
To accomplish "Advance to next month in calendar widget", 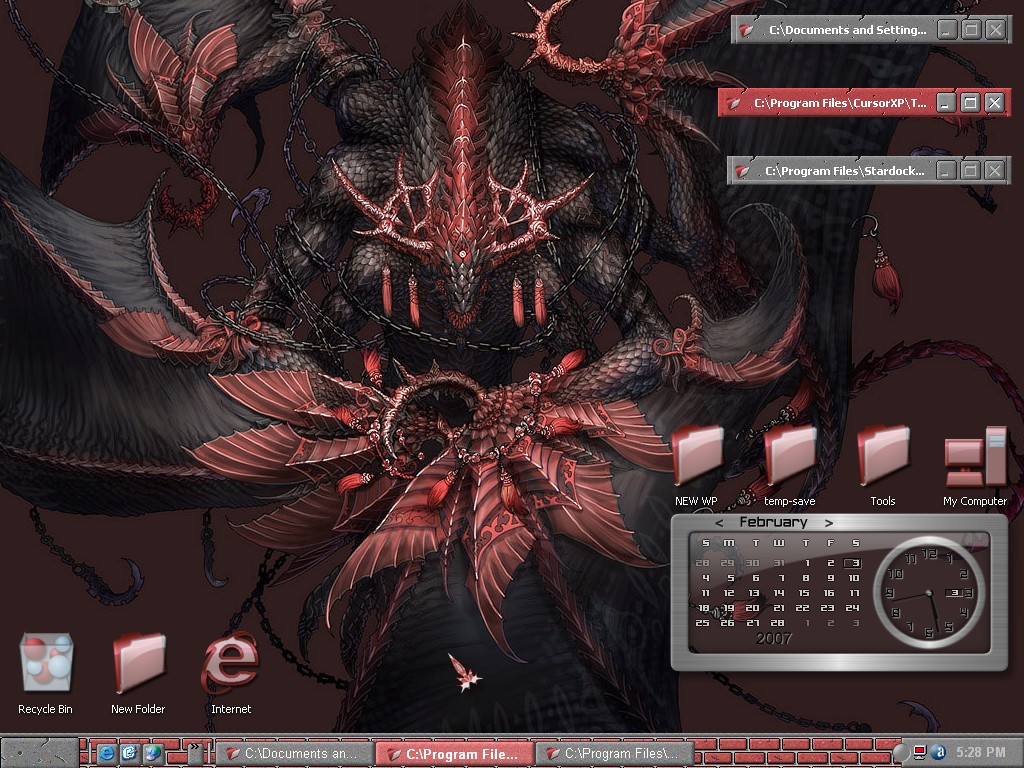I will pos(828,522).
